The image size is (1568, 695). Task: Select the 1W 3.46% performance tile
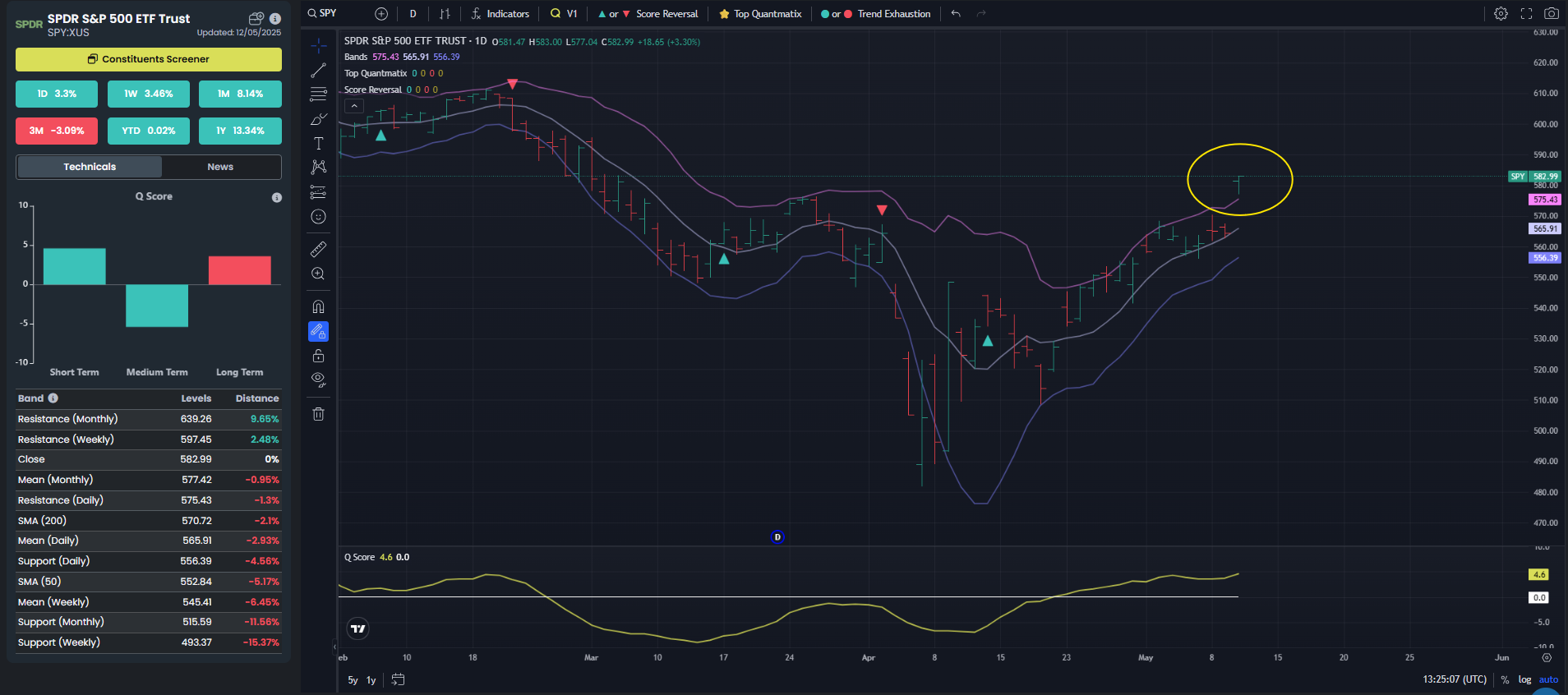pos(149,94)
